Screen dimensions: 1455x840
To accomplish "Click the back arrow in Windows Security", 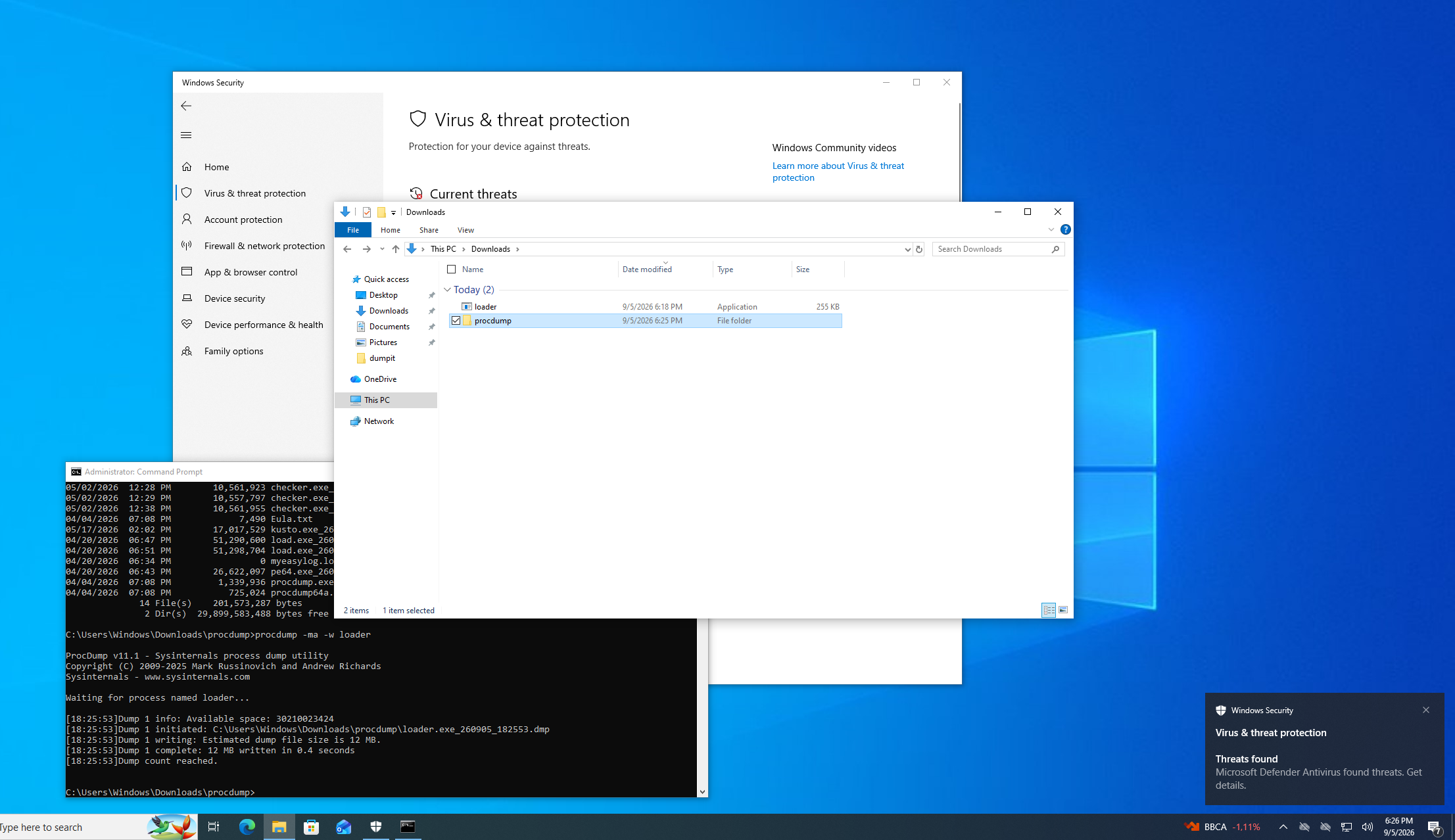I will pos(186,106).
